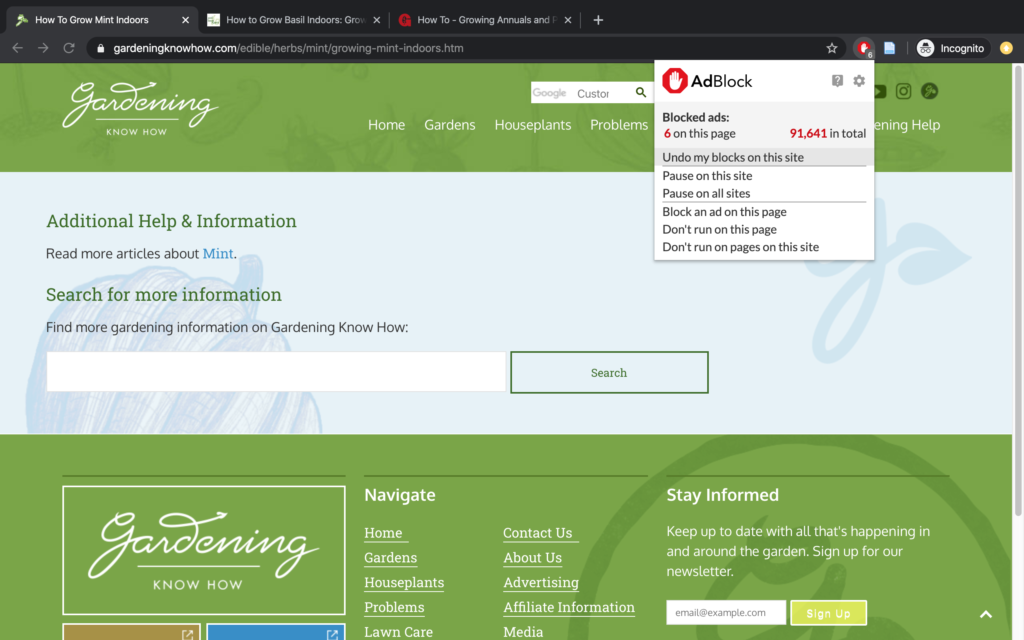
Task: Click the Sign Up newsletter button
Action: (828, 613)
